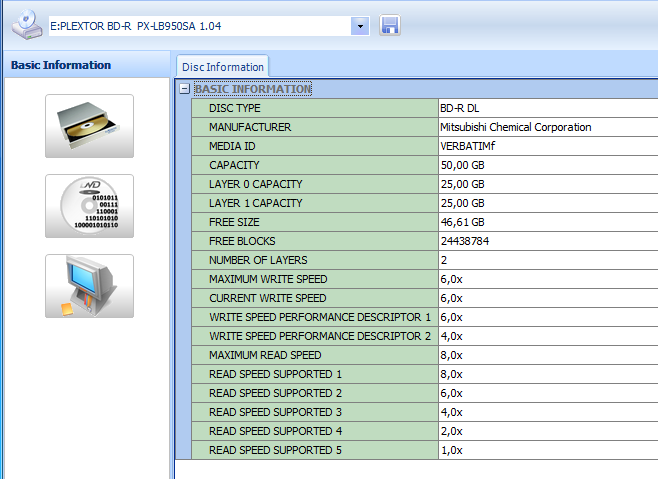Select the NUMBER OF LAYERS row

coord(425,260)
